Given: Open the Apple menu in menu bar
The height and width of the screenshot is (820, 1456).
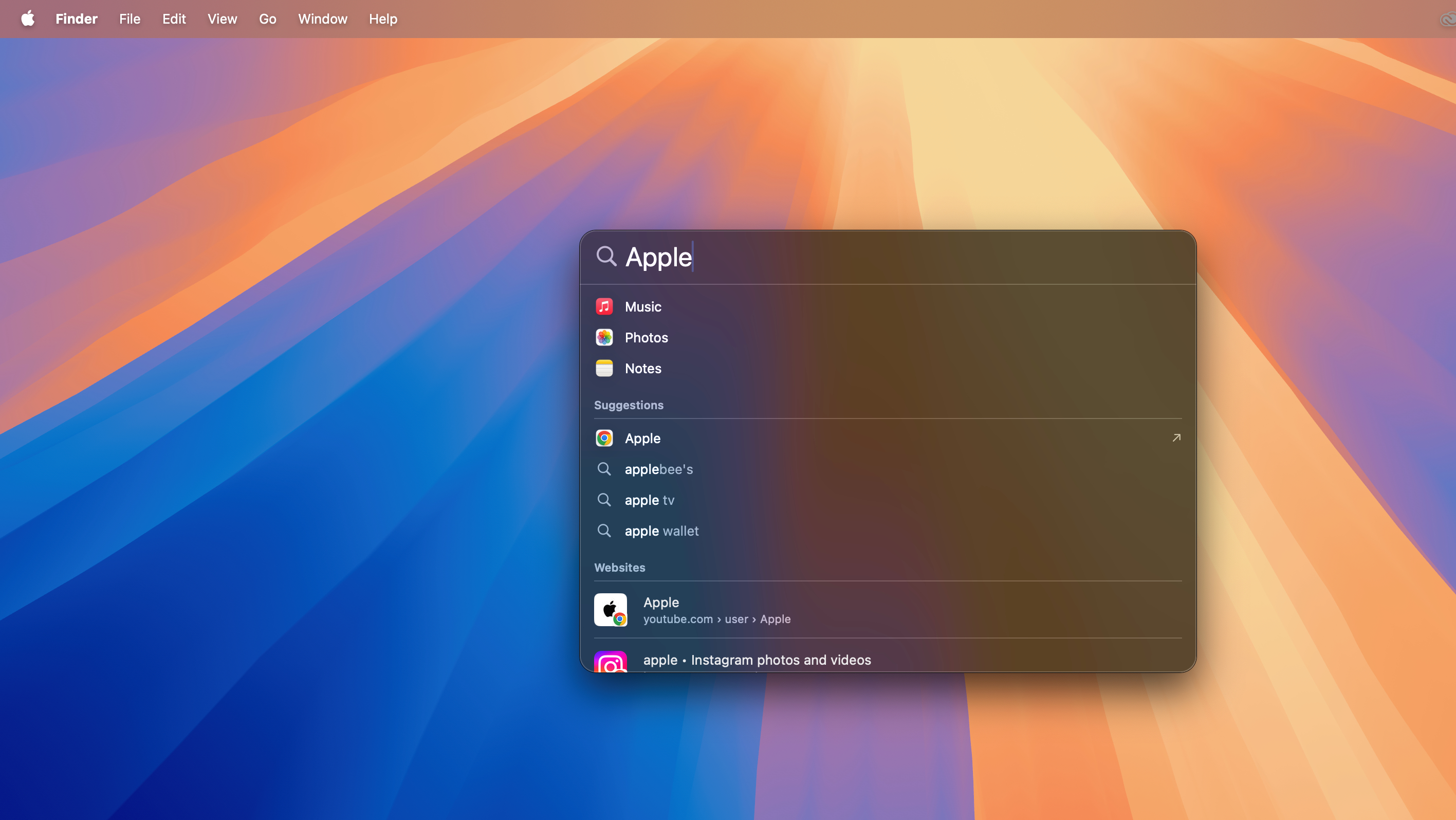Looking at the screenshot, I should [x=28, y=19].
